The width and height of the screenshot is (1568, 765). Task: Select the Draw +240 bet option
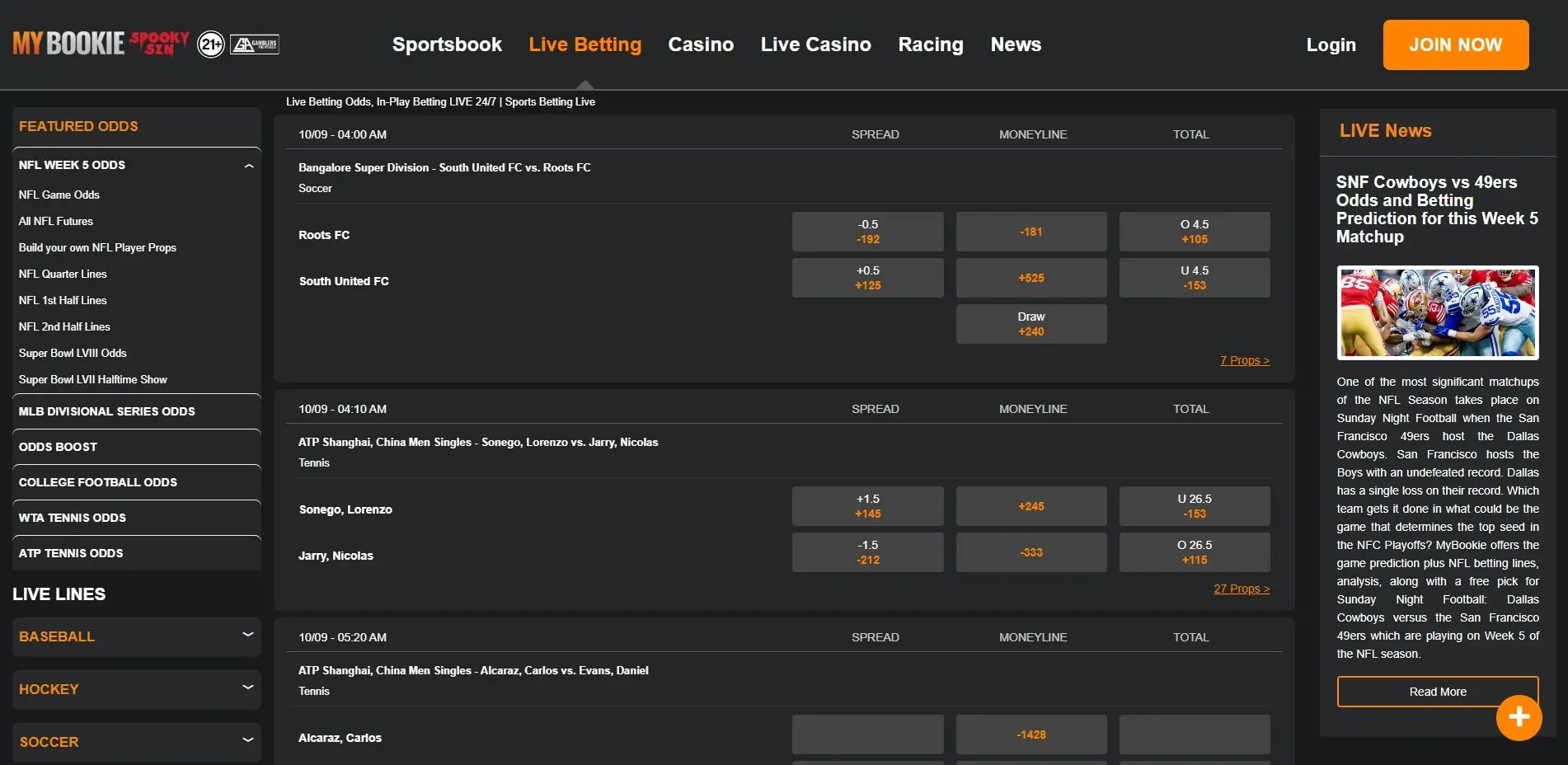click(x=1030, y=323)
